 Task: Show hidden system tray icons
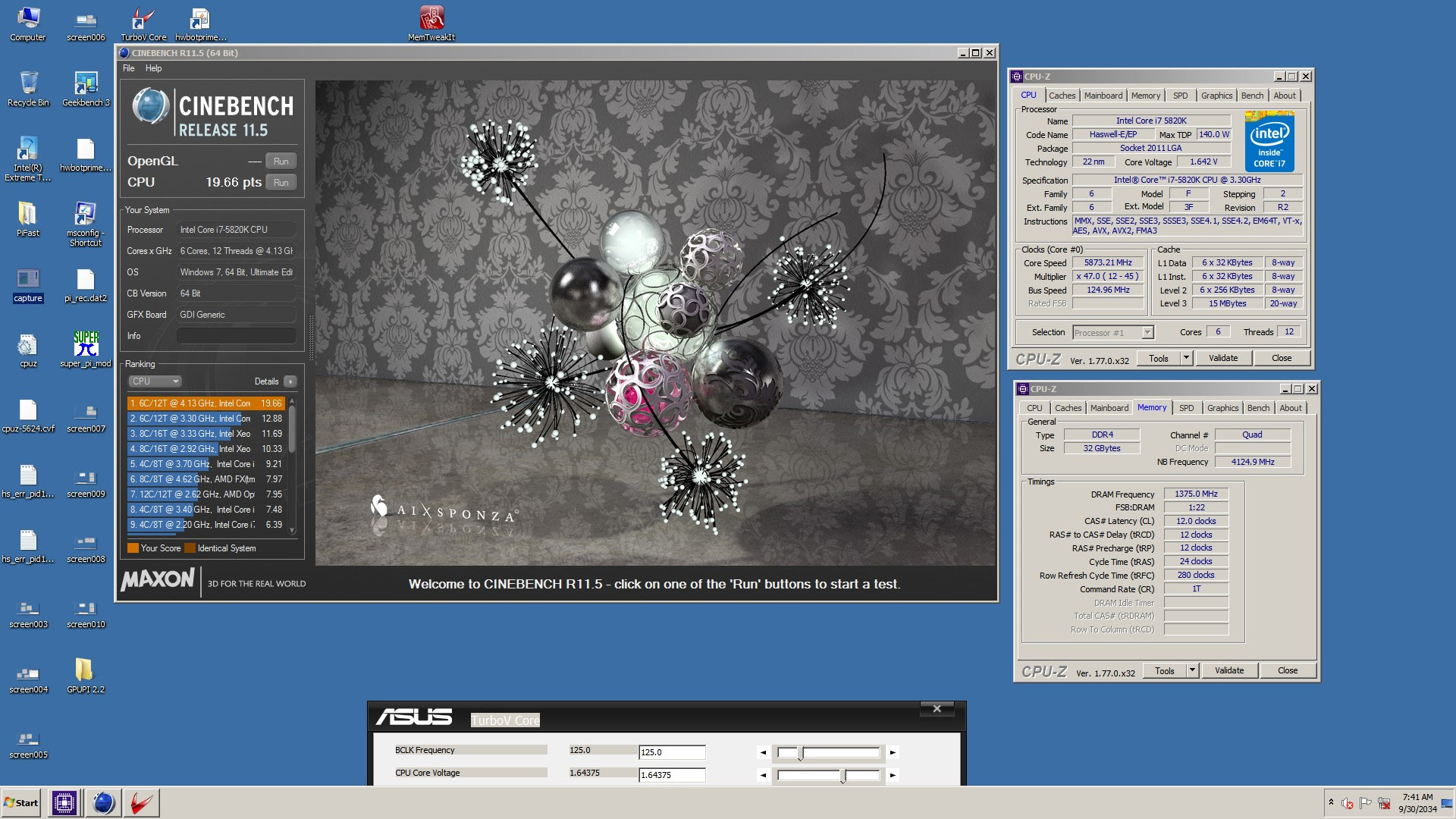coord(1331,802)
